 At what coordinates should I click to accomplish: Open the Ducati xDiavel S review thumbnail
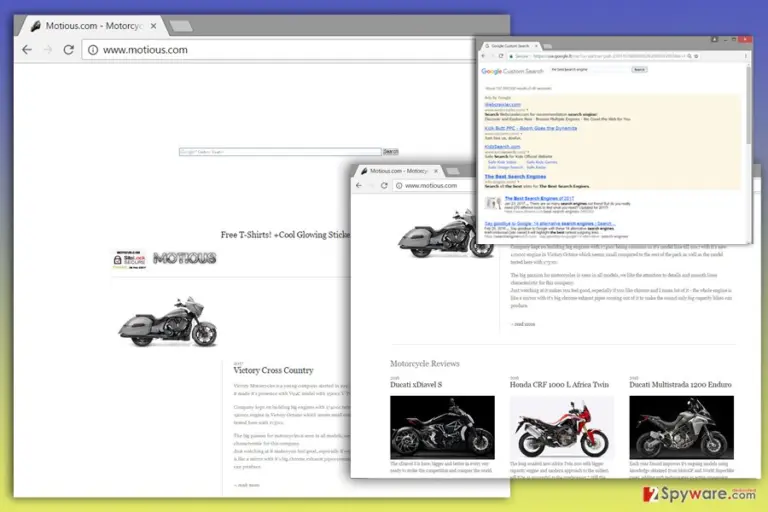point(442,427)
